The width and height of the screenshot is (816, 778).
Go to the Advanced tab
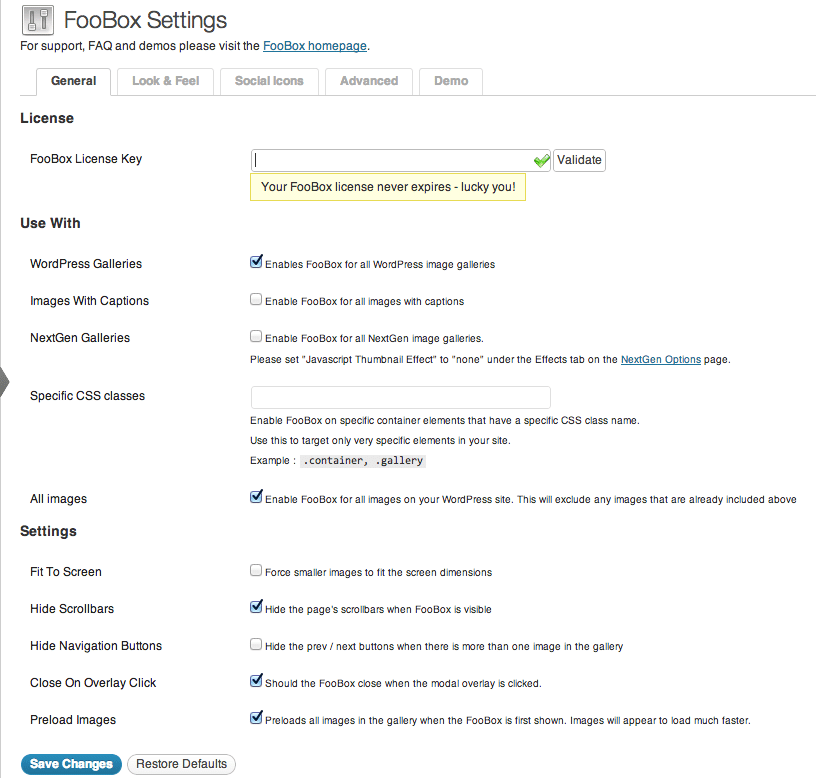point(369,81)
